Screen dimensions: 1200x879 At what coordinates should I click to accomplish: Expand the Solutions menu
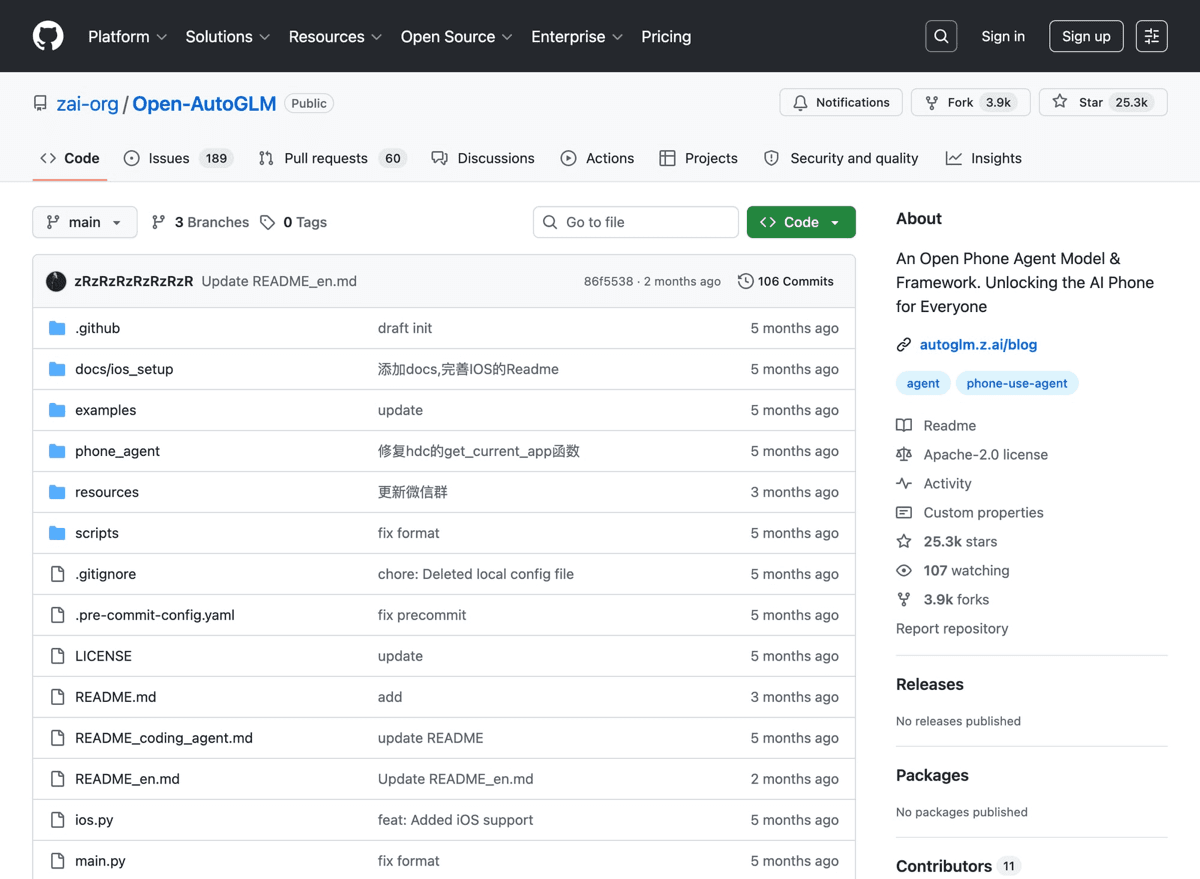click(x=228, y=36)
